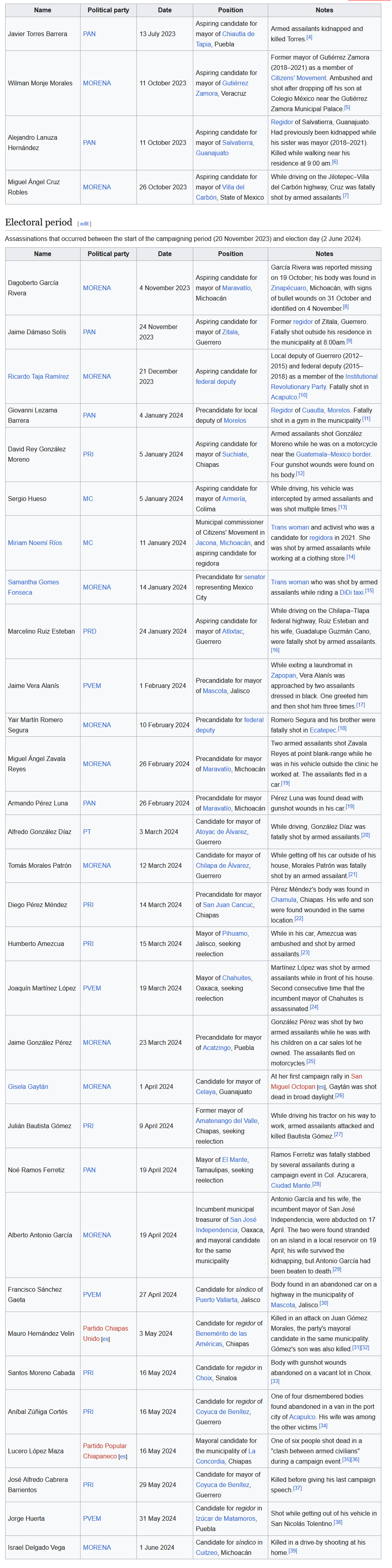Viewport: 392px width, 1568px height.
Task: Open the Atoyac de Álvarez link
Action: pyautogui.click(x=221, y=832)
